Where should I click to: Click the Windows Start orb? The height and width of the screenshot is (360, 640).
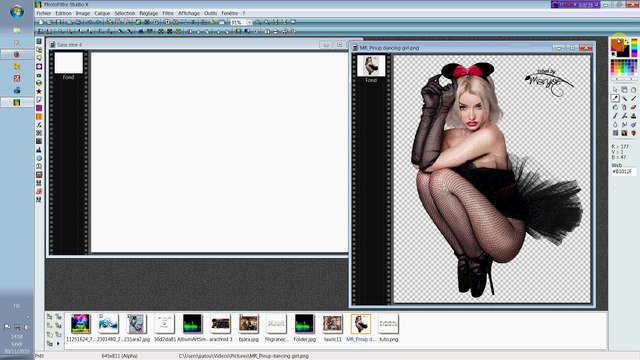coord(17,11)
